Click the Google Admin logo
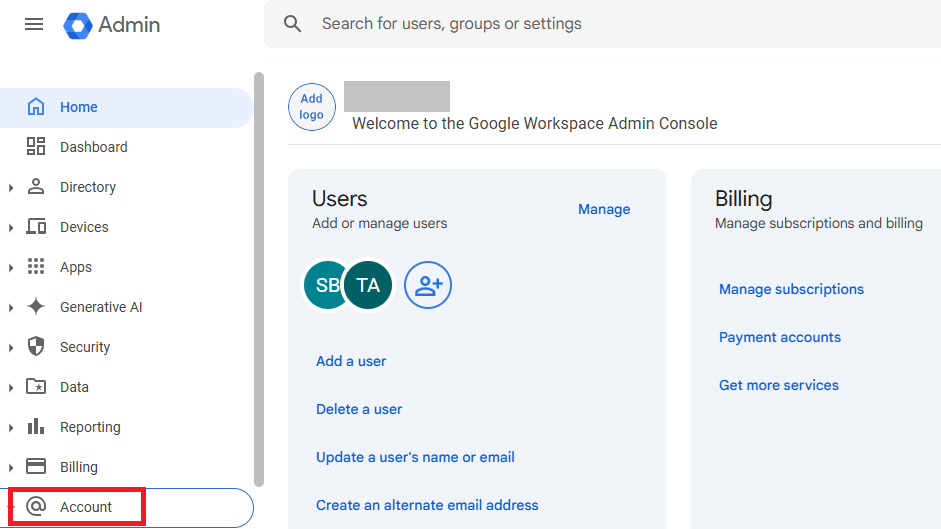 (112, 25)
